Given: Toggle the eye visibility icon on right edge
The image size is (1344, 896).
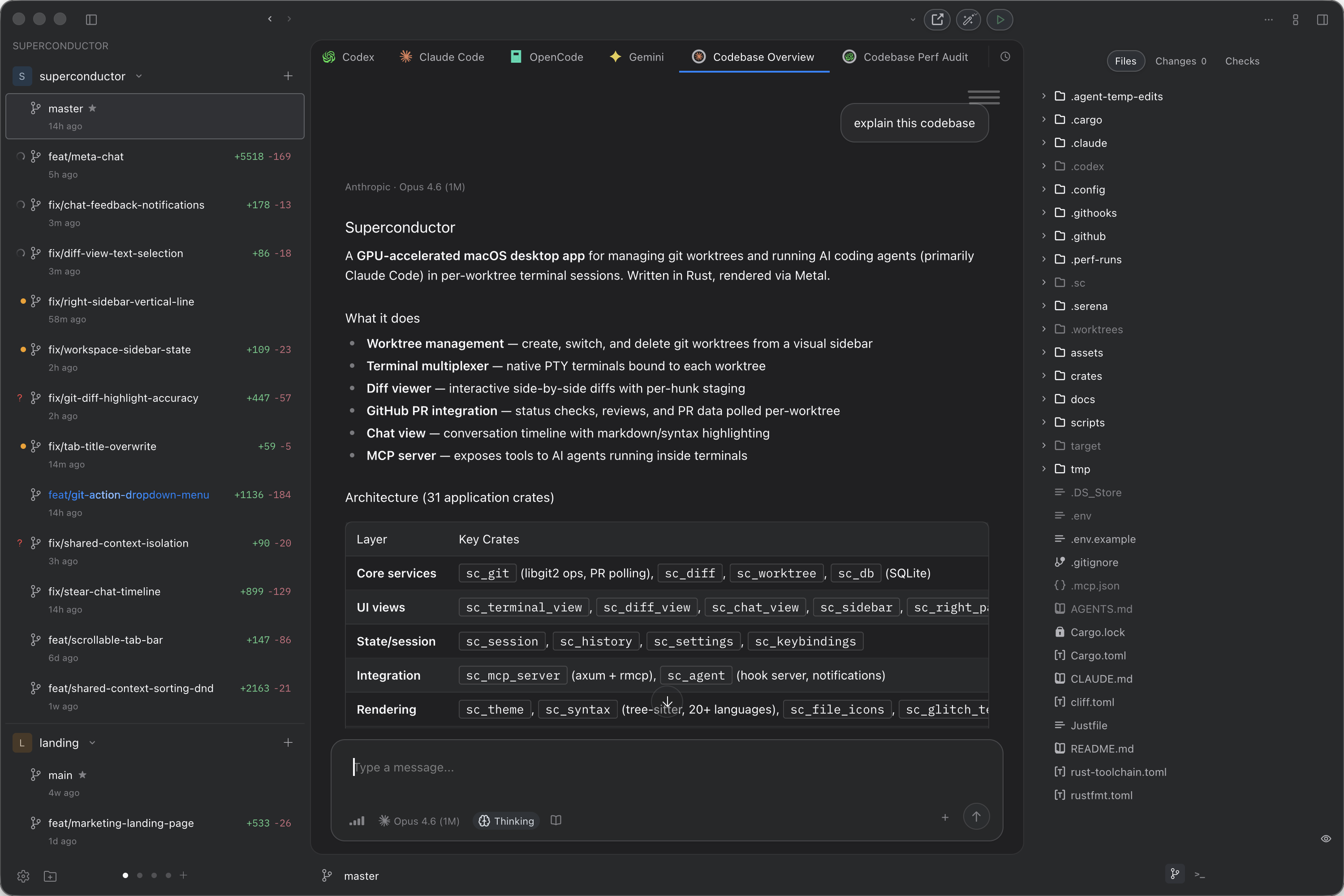Looking at the screenshot, I should coord(1326,838).
